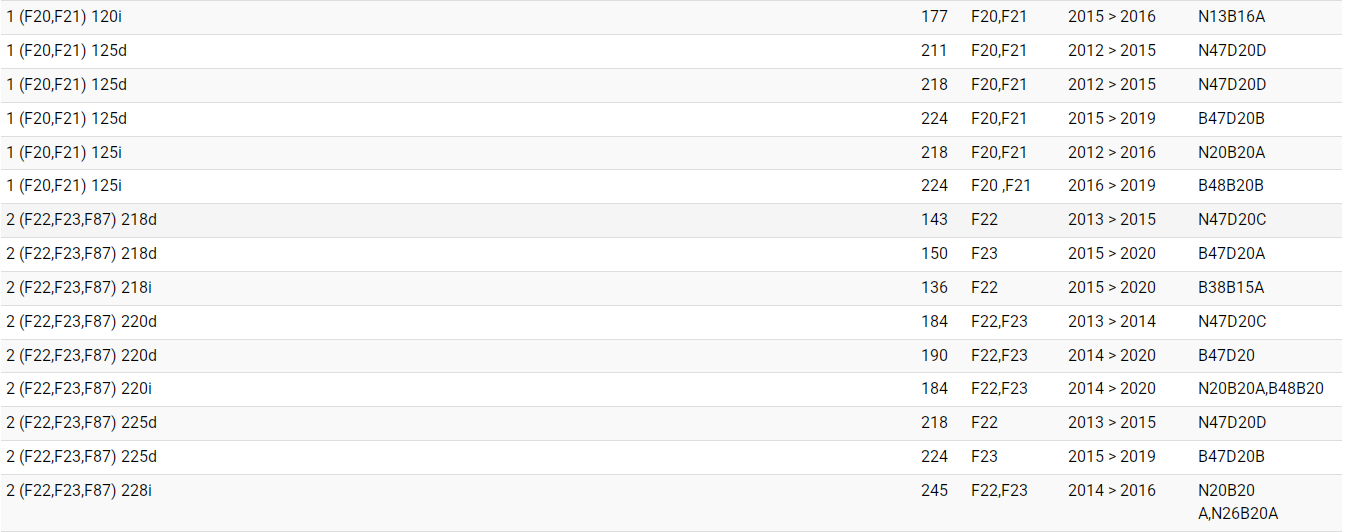Click power value 177 for 120i
The height and width of the screenshot is (532, 1346).
934,17
